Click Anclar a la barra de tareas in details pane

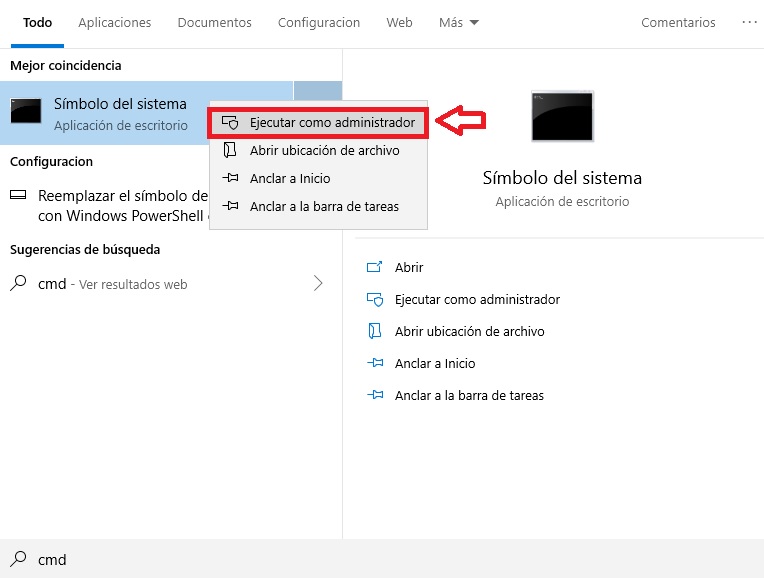click(x=469, y=396)
